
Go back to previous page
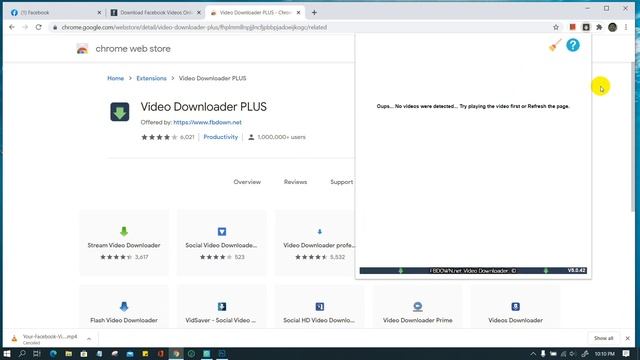click(x=12, y=27)
